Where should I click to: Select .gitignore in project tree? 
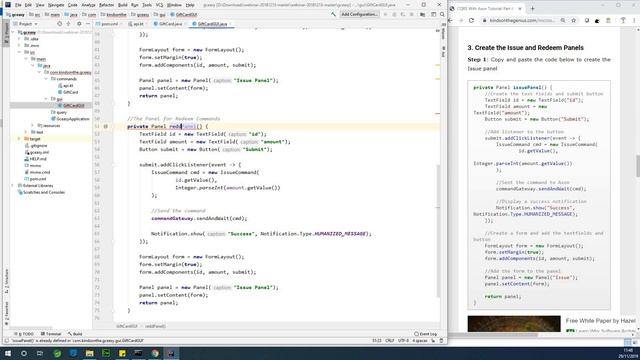[36, 145]
